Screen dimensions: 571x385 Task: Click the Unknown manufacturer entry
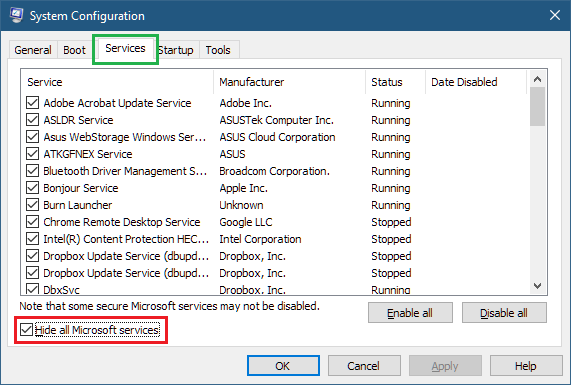[x=241, y=205]
